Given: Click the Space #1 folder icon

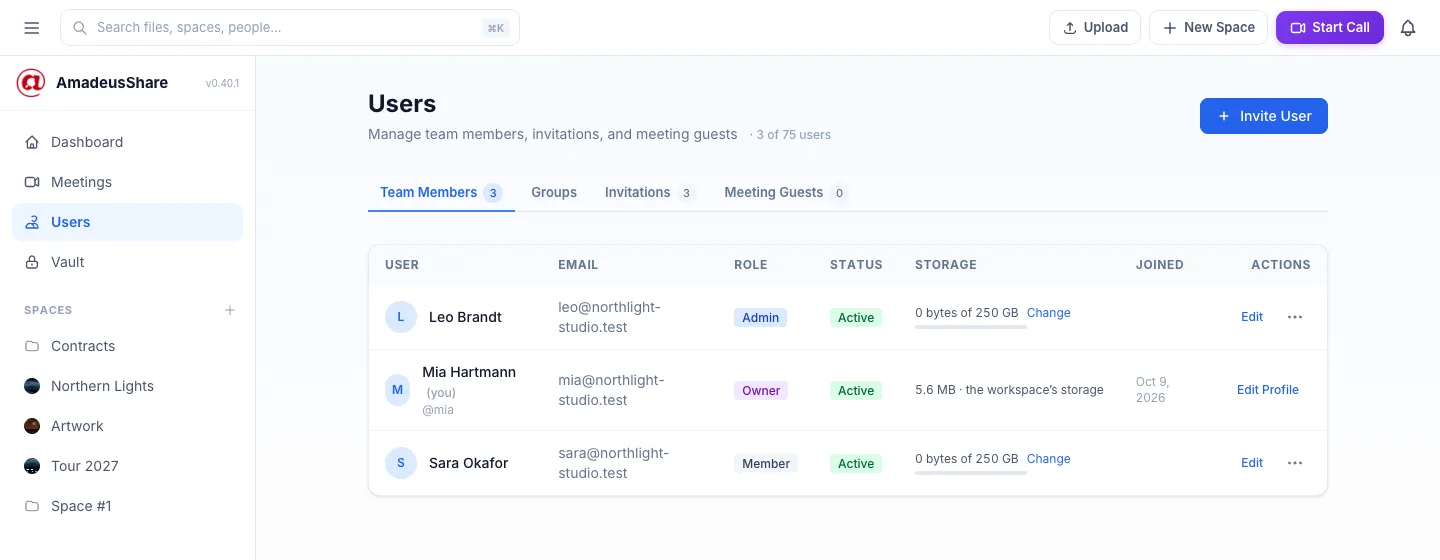Looking at the screenshot, I should [x=32, y=506].
